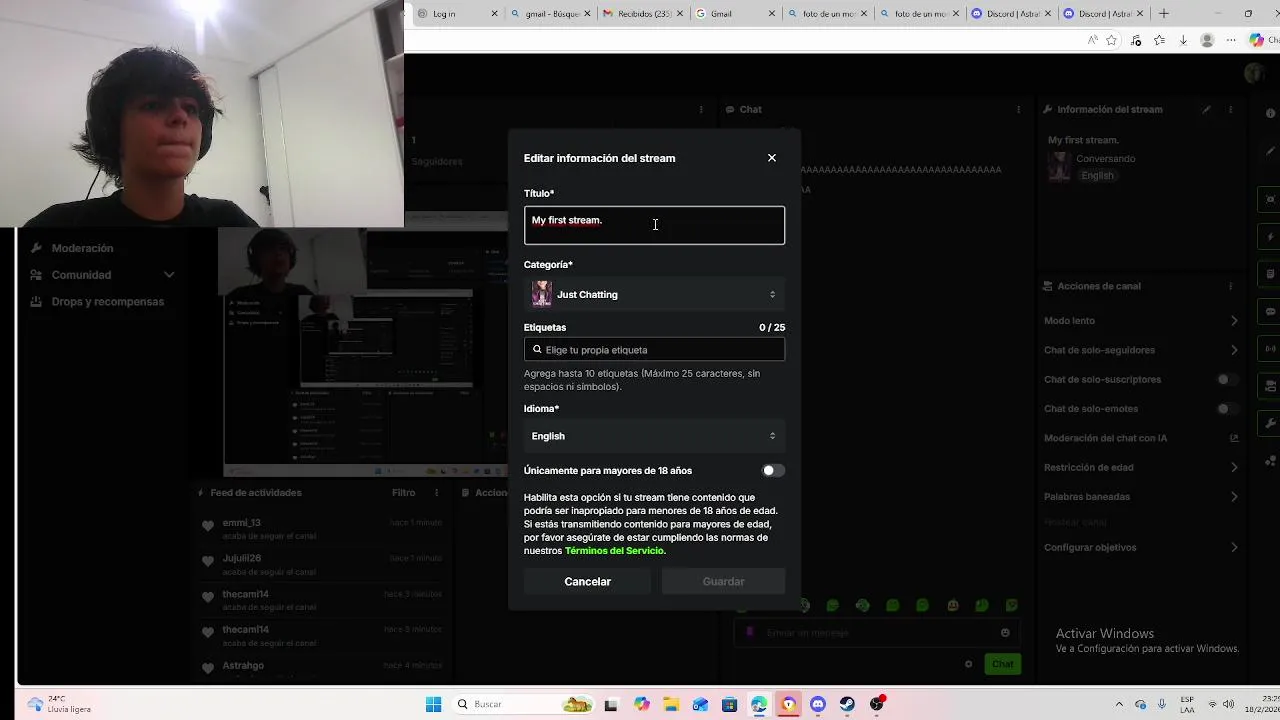Click the edit pencil in Información del stream
This screenshot has width=1280, height=720.
coord(1207,109)
